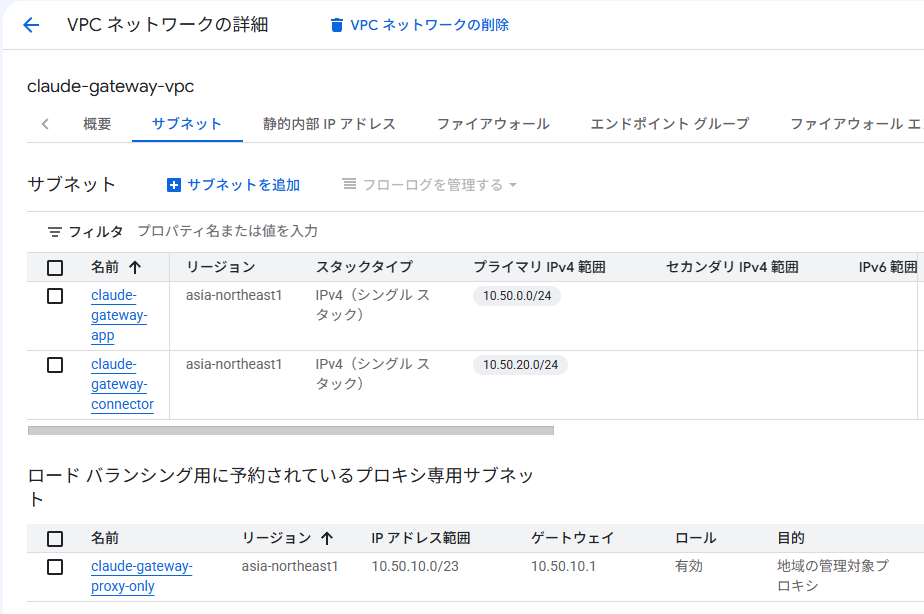Select the サブネット tab
Viewport: 924px width, 614px height.
[187, 124]
